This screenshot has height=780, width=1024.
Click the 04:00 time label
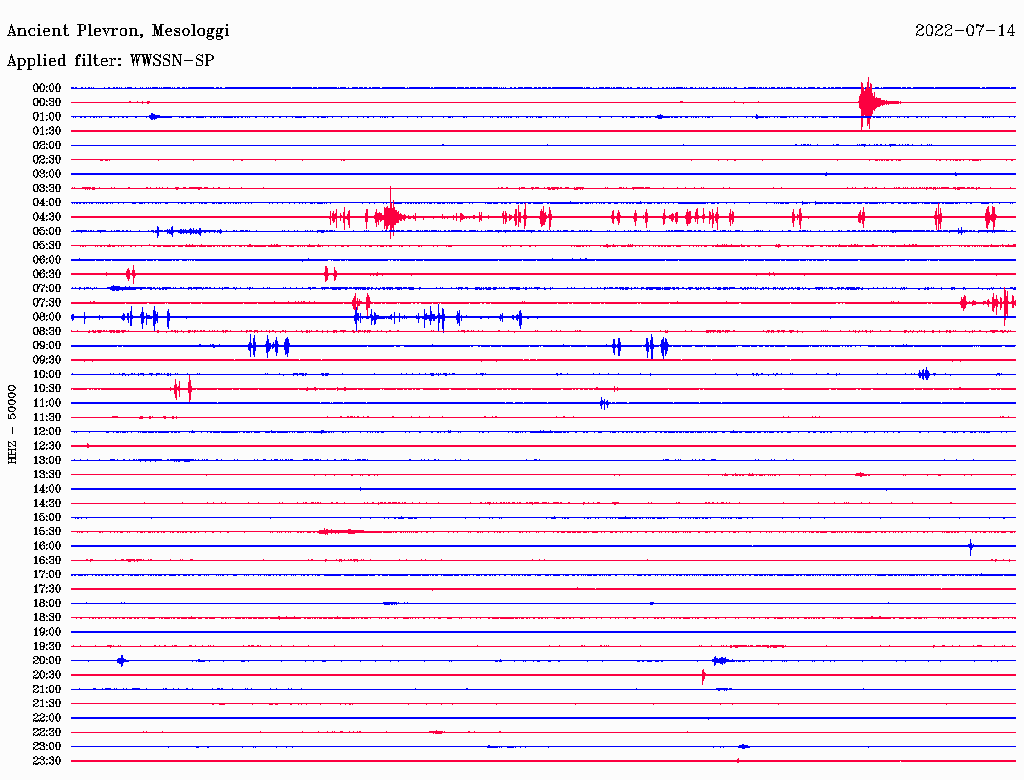[47, 203]
